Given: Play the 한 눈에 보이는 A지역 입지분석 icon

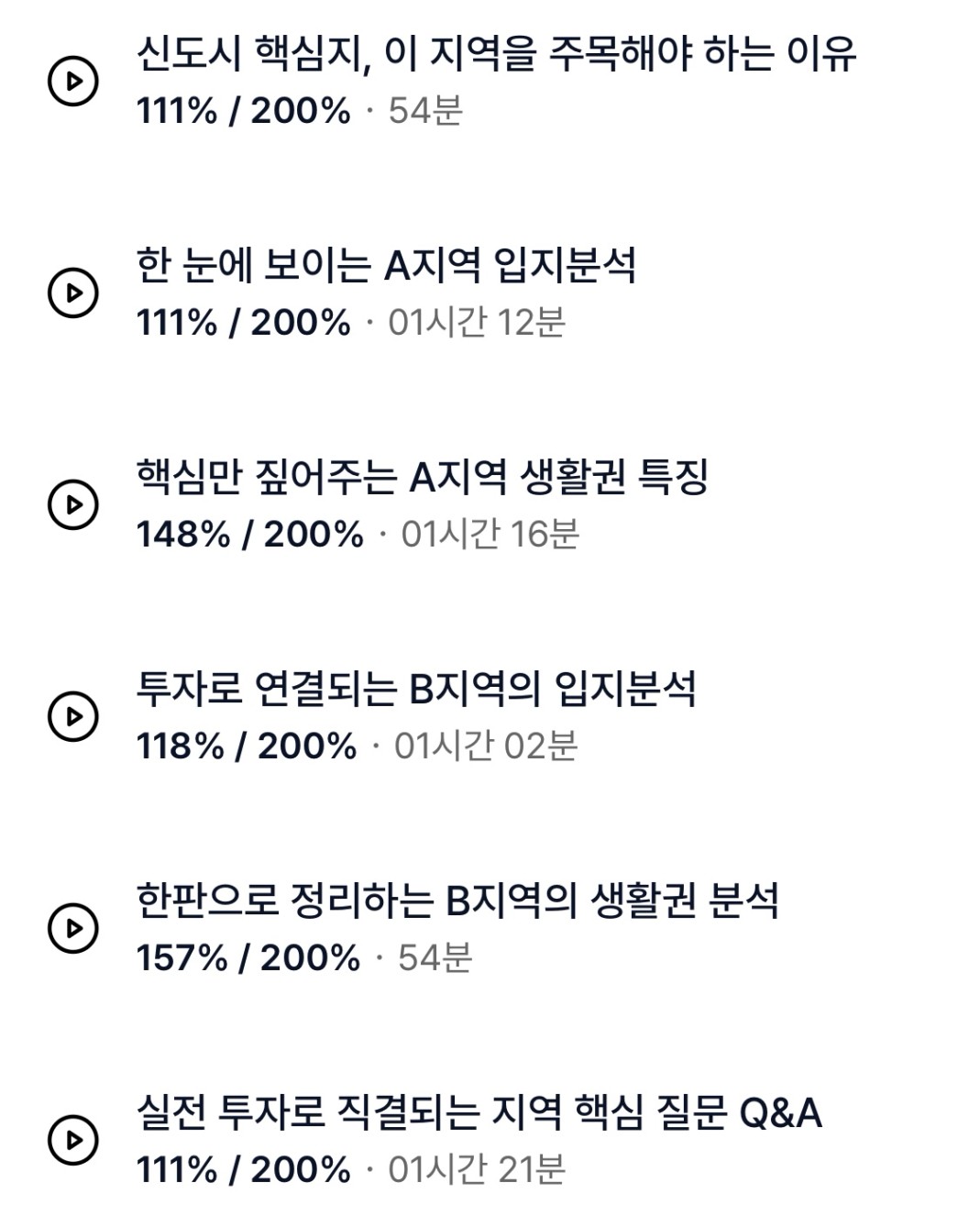Looking at the screenshot, I should pos(72,293).
